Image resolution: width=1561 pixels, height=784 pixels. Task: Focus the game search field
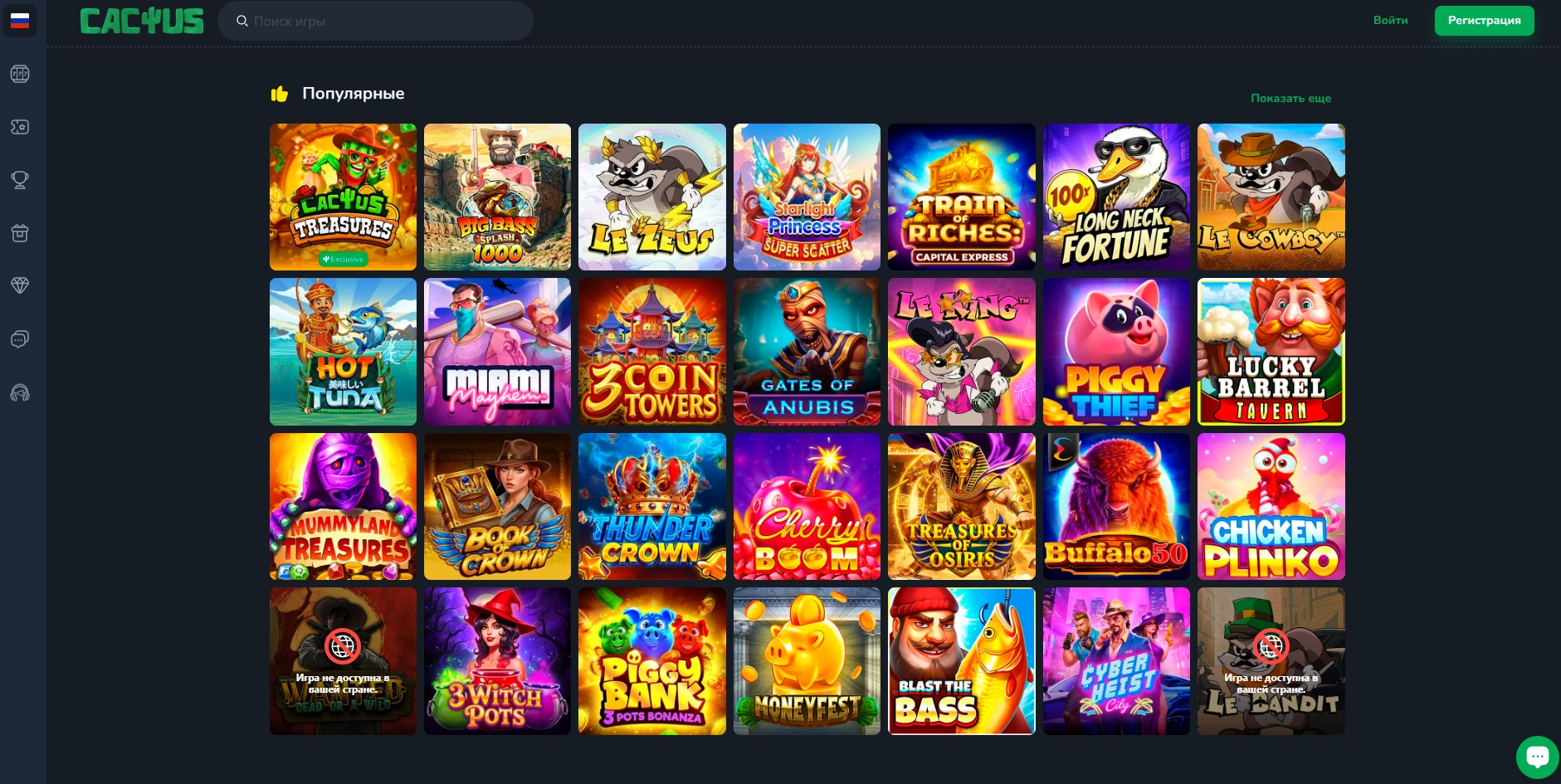pyautogui.click(x=375, y=21)
